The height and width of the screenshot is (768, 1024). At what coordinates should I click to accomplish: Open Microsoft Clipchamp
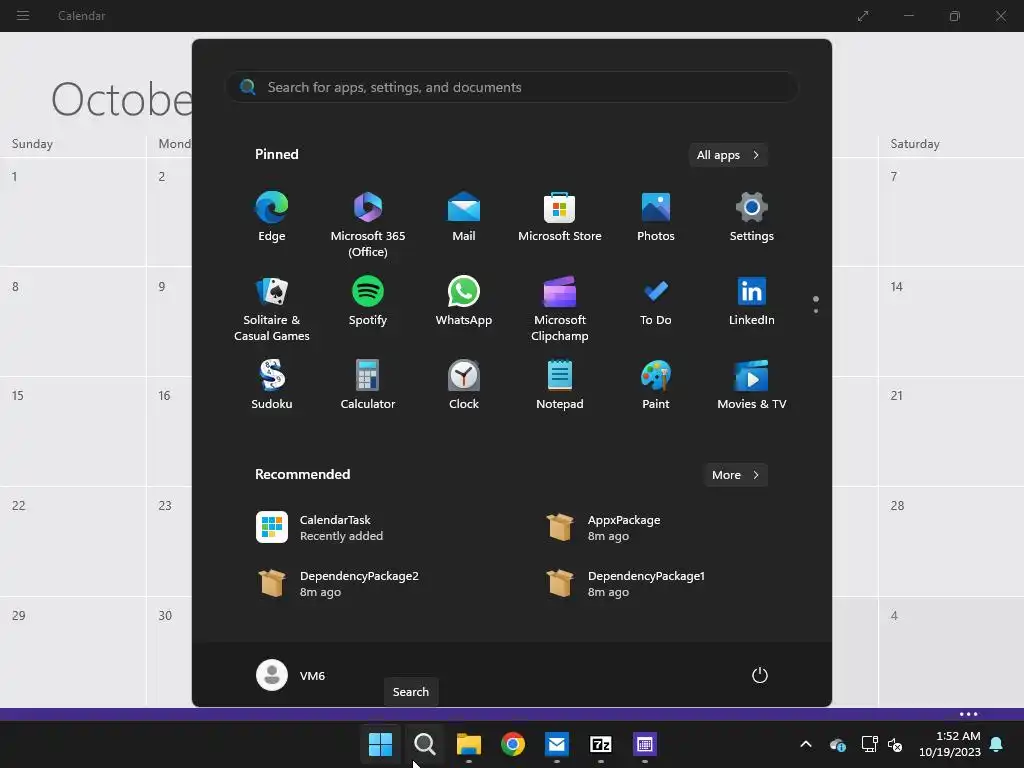pos(560,309)
